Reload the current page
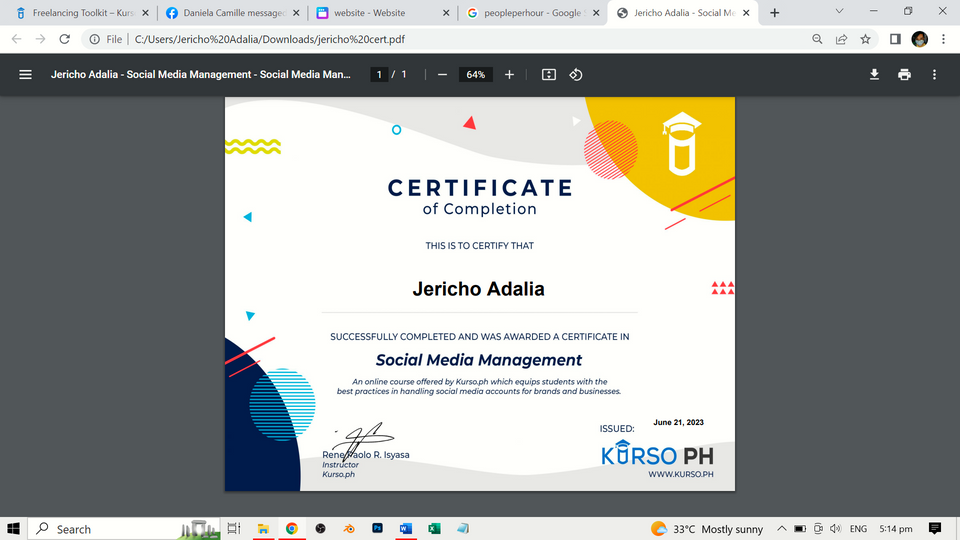This screenshot has width=960, height=540. (x=65, y=39)
